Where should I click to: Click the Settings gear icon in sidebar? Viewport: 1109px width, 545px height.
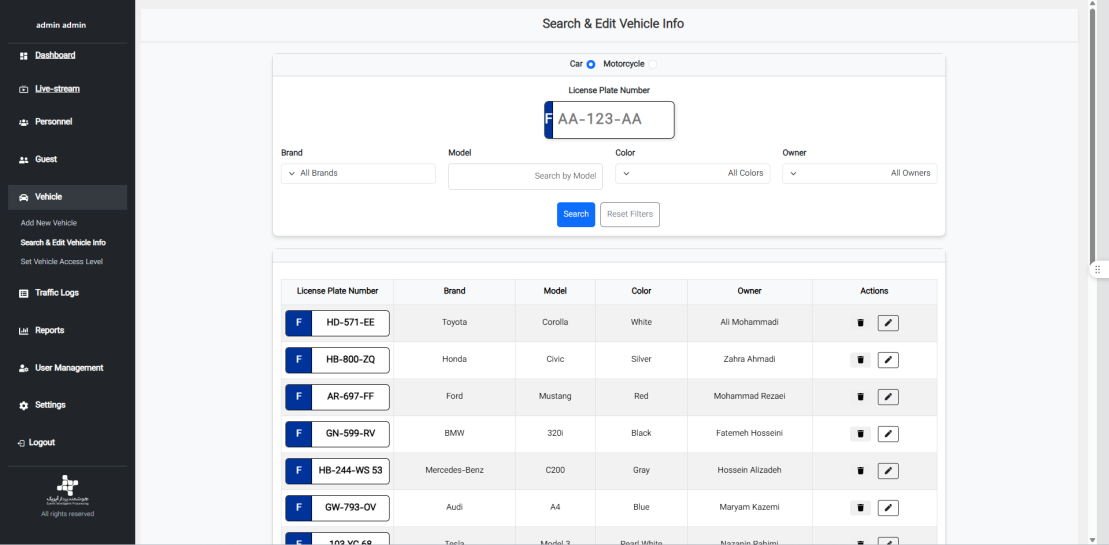(x=24, y=406)
